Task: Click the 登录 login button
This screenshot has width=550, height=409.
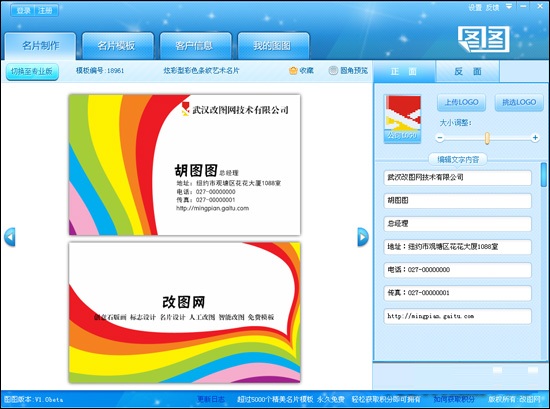Action: (x=23, y=11)
